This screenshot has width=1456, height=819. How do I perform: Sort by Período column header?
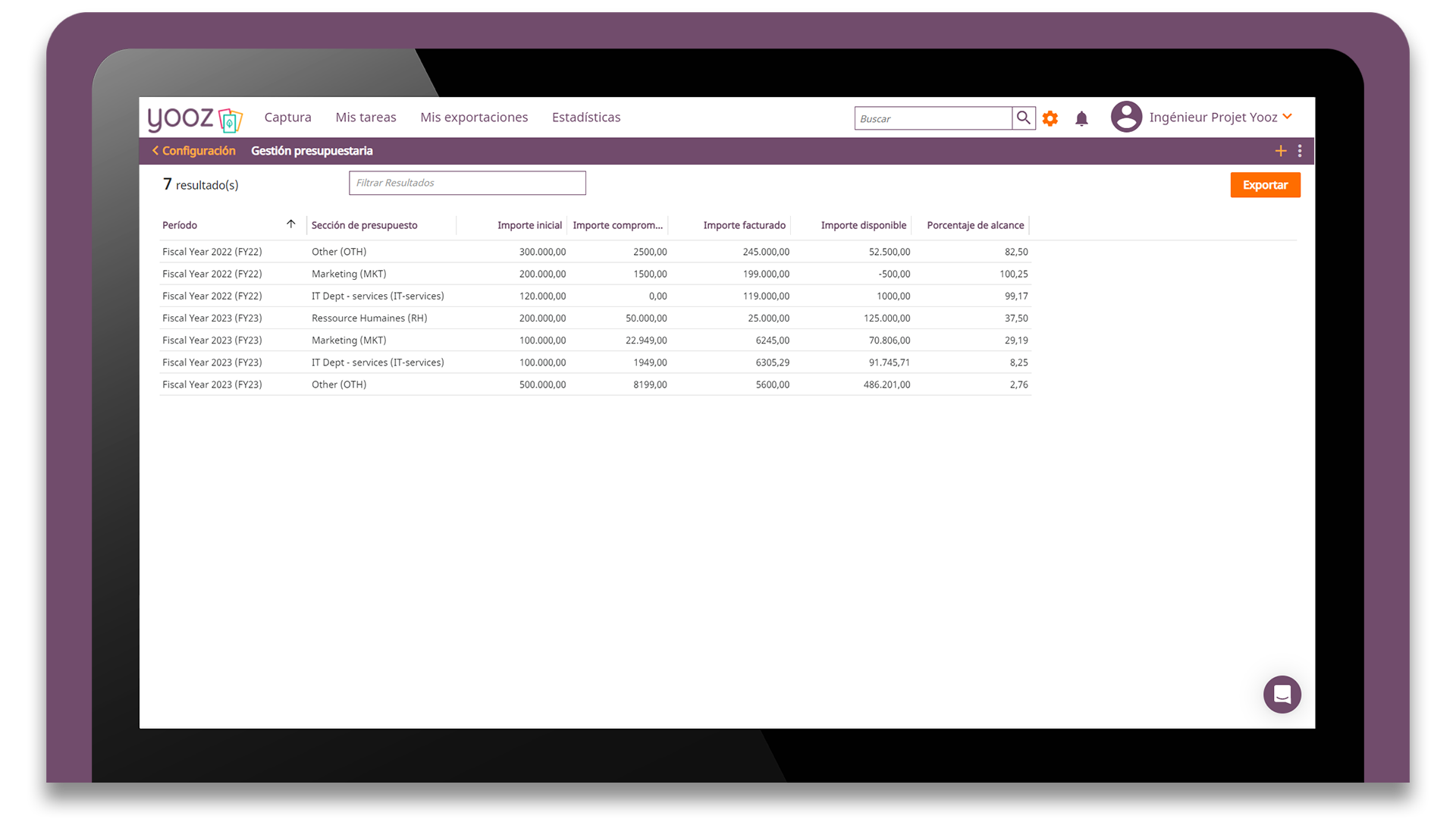click(180, 225)
